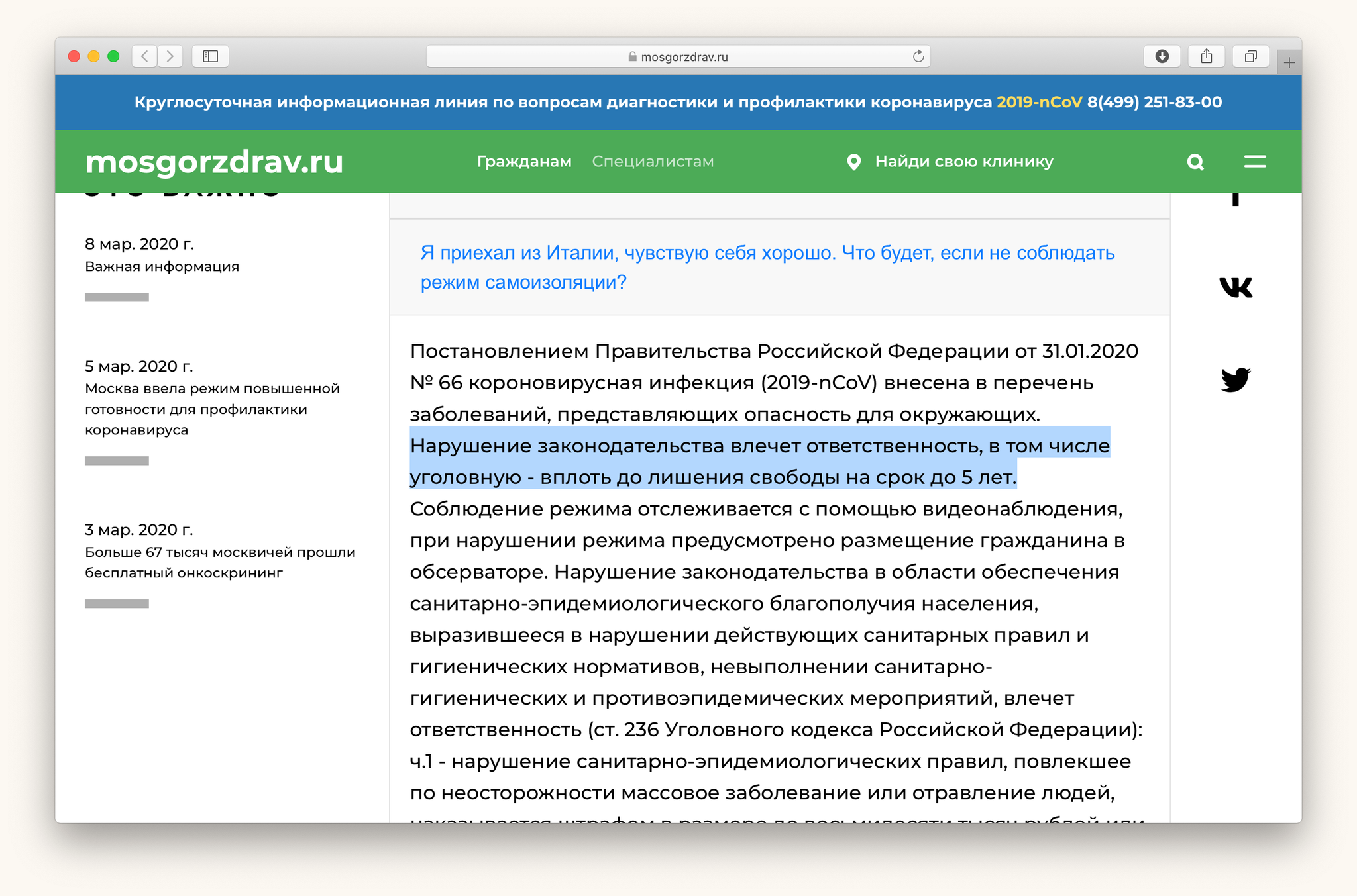Select the Гражданам tab
The image size is (1357, 896).
(524, 162)
